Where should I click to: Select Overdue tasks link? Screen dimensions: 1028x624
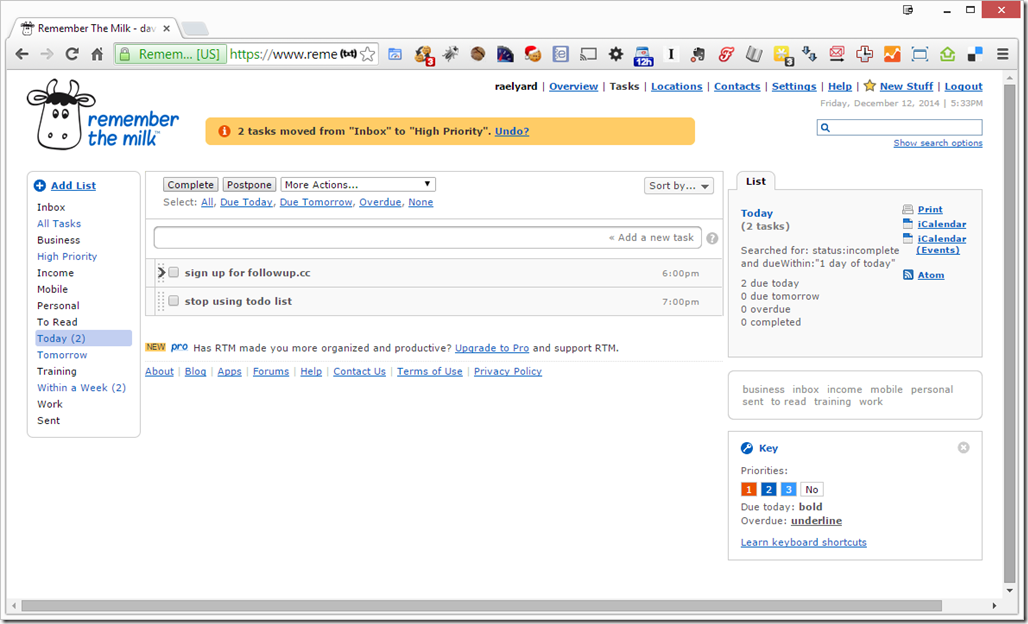[x=380, y=203]
